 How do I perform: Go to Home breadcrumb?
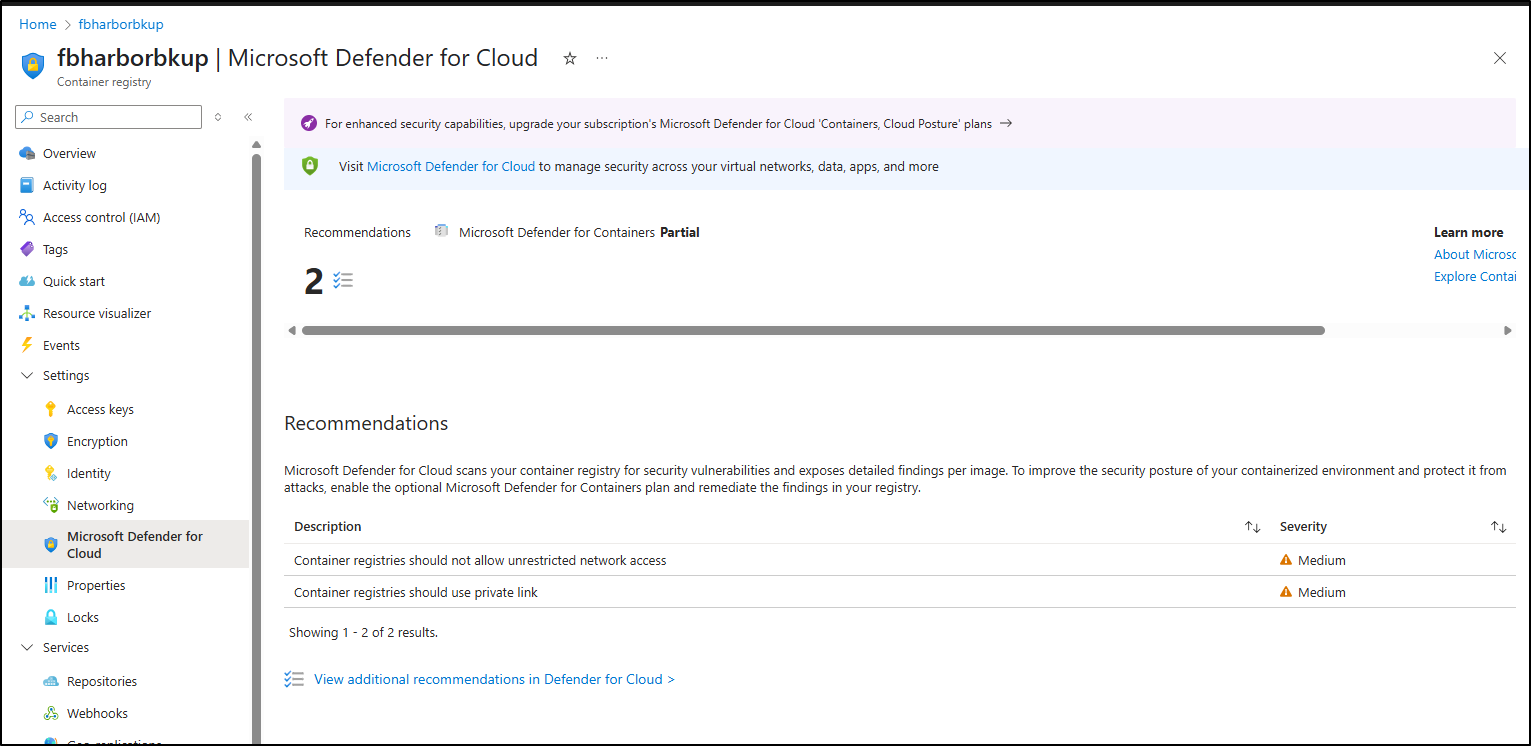click(x=38, y=24)
